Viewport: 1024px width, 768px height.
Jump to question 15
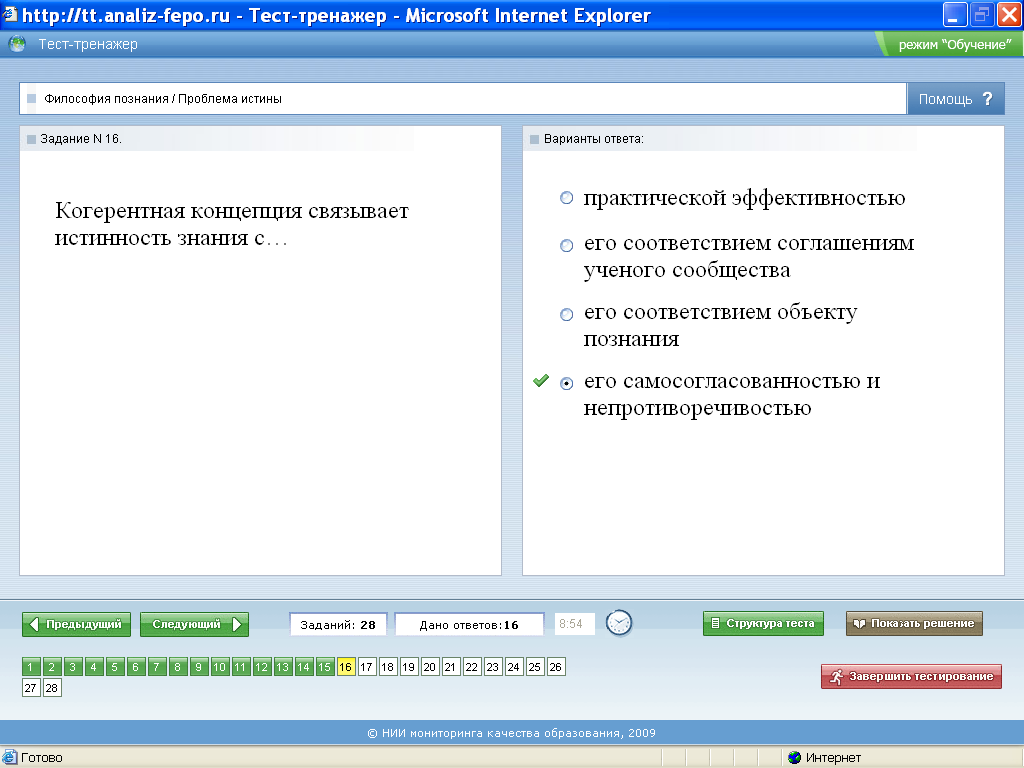[x=325, y=667]
